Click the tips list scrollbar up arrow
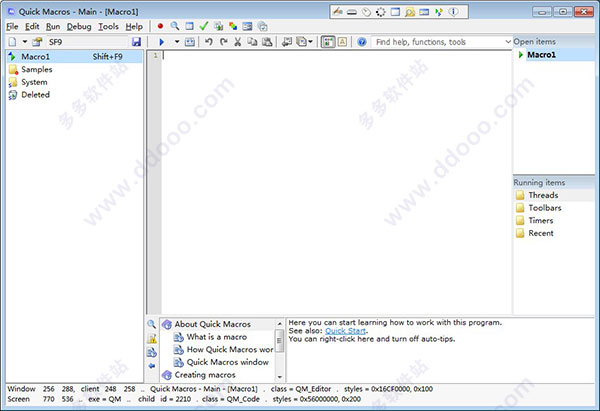Screen dimensions: 600x411 coord(280,324)
